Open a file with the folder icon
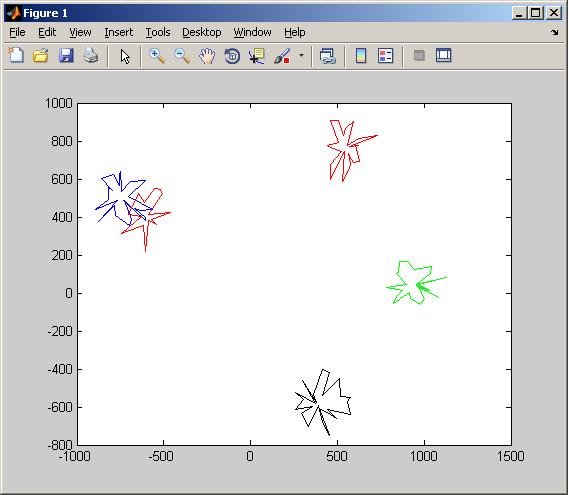Viewport: 569px width, 495px height. [41, 56]
